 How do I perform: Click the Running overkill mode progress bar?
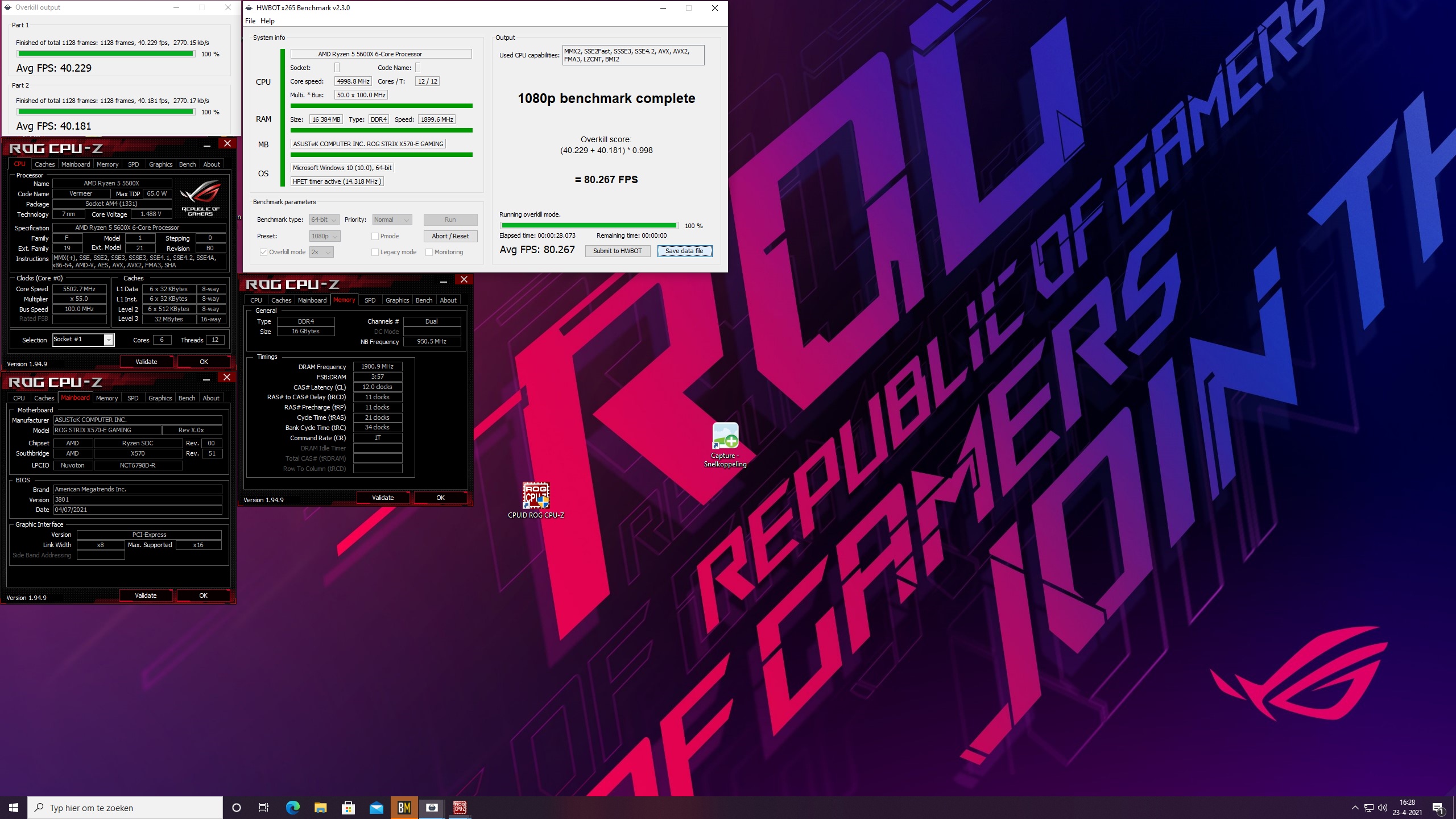(x=589, y=226)
